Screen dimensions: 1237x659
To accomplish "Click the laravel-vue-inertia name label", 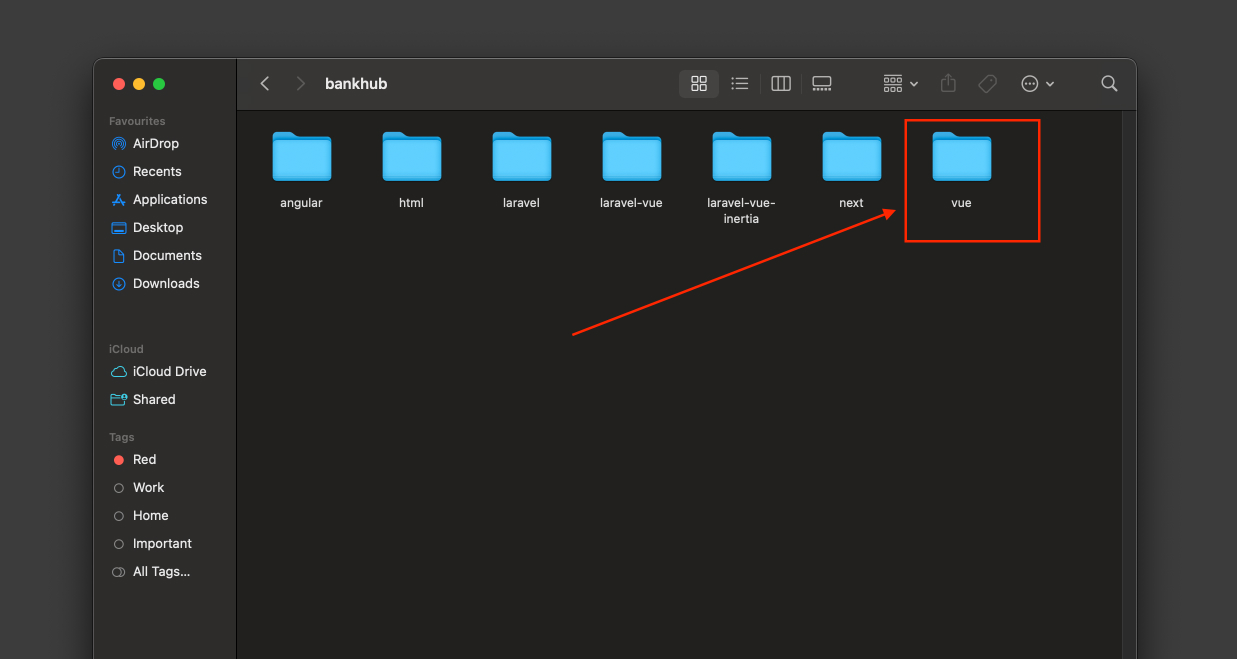I will pos(741,211).
